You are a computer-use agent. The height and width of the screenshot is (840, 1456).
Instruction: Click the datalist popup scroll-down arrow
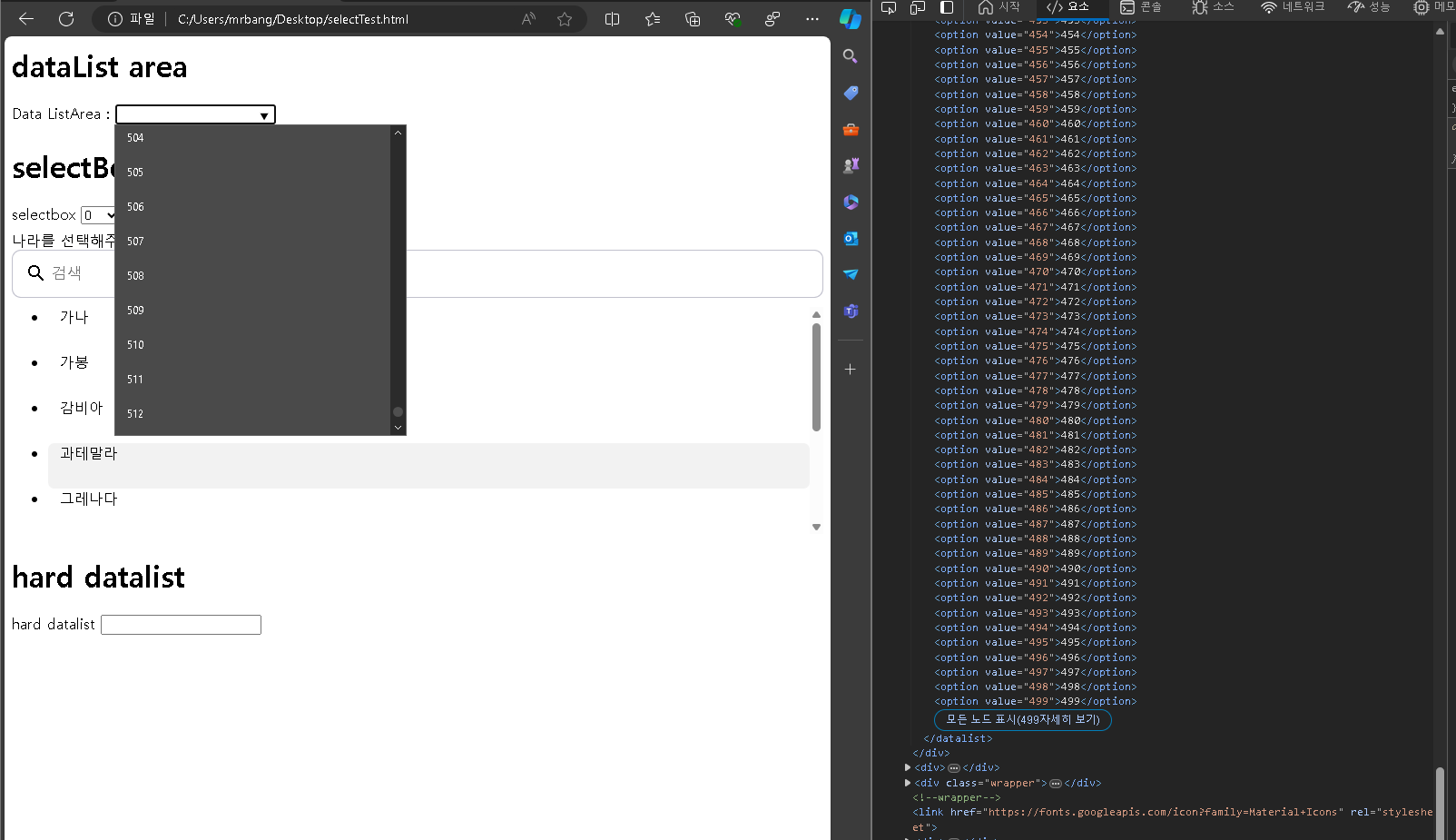pos(398,428)
